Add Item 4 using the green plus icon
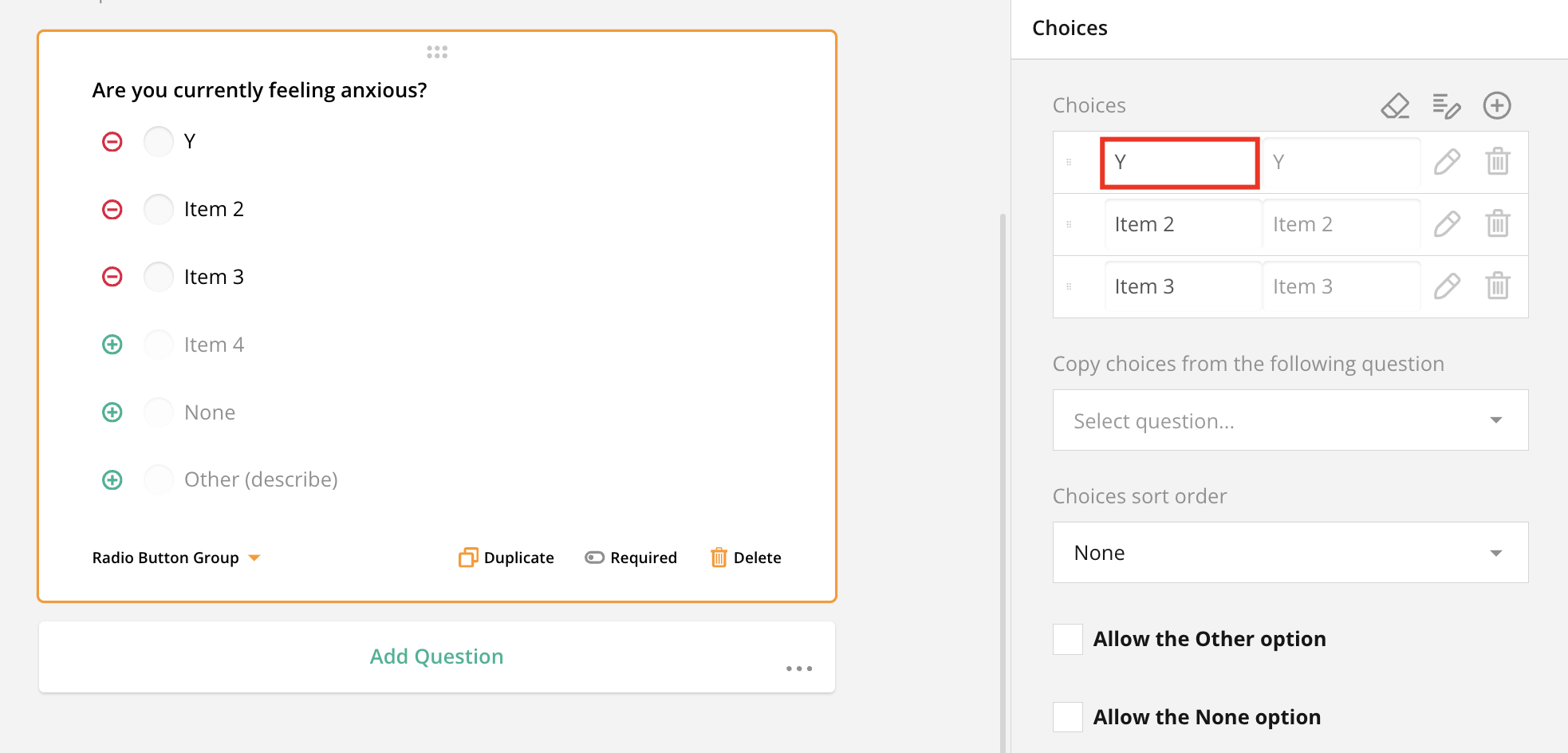The width and height of the screenshot is (1568, 753). click(x=112, y=344)
